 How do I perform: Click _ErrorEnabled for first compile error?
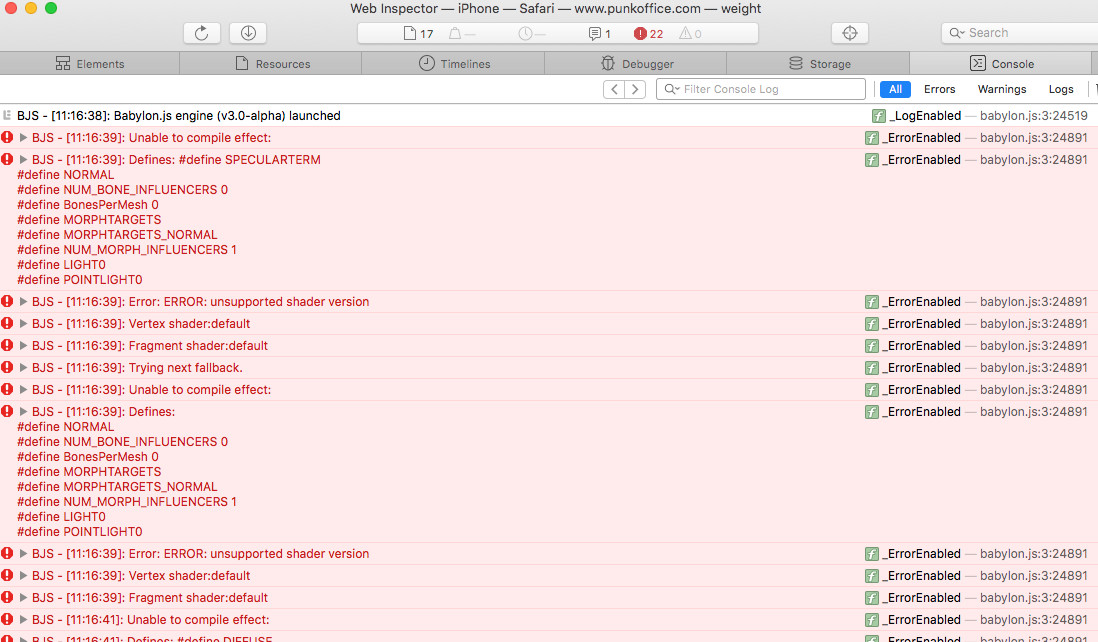point(922,138)
